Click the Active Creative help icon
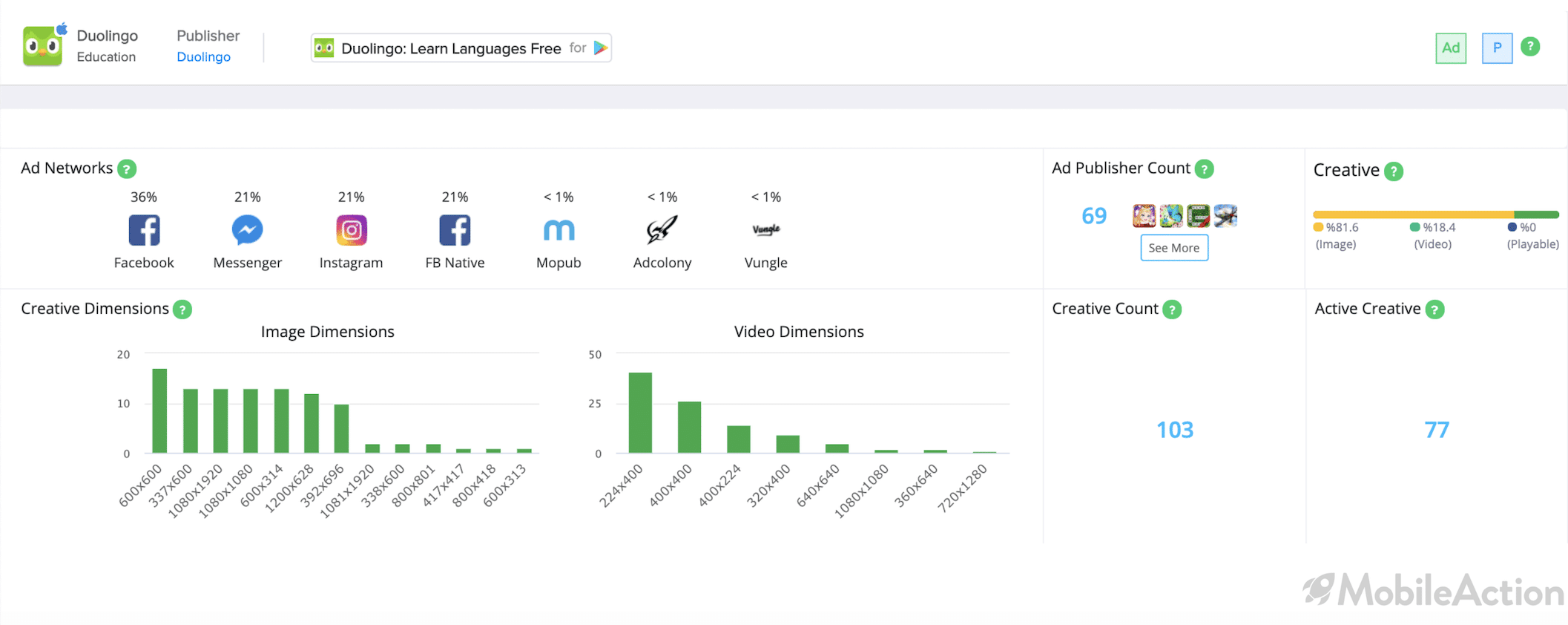 tap(1435, 310)
